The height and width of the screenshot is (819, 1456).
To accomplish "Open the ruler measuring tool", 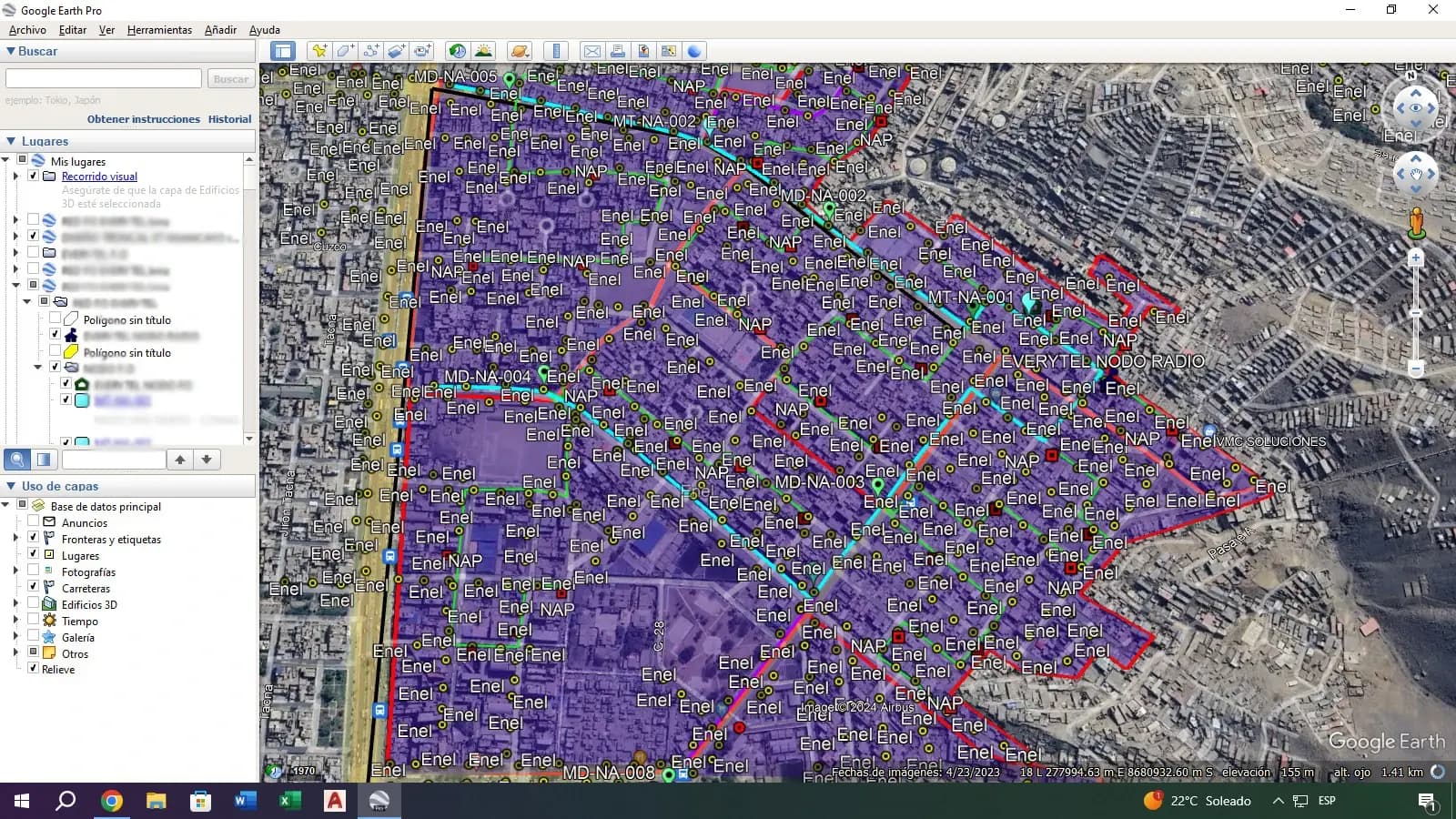I will 556,51.
